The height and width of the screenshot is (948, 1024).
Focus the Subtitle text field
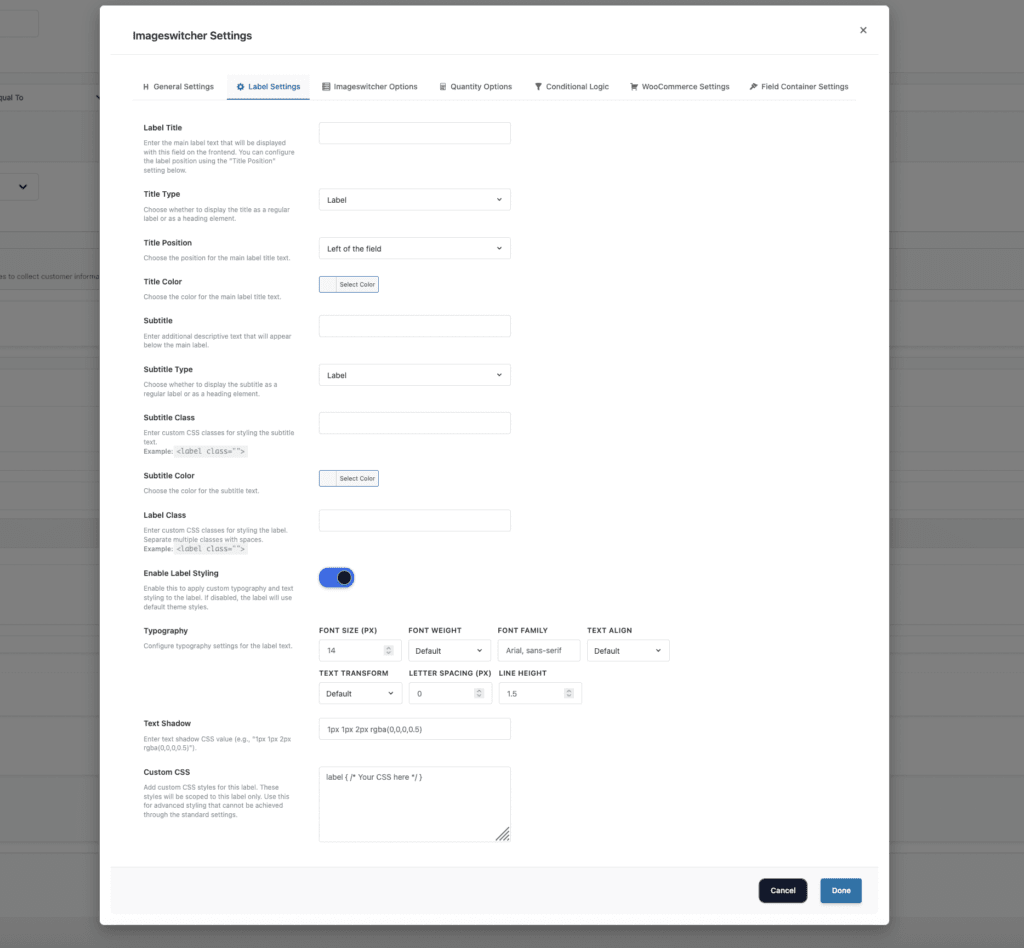(x=415, y=326)
